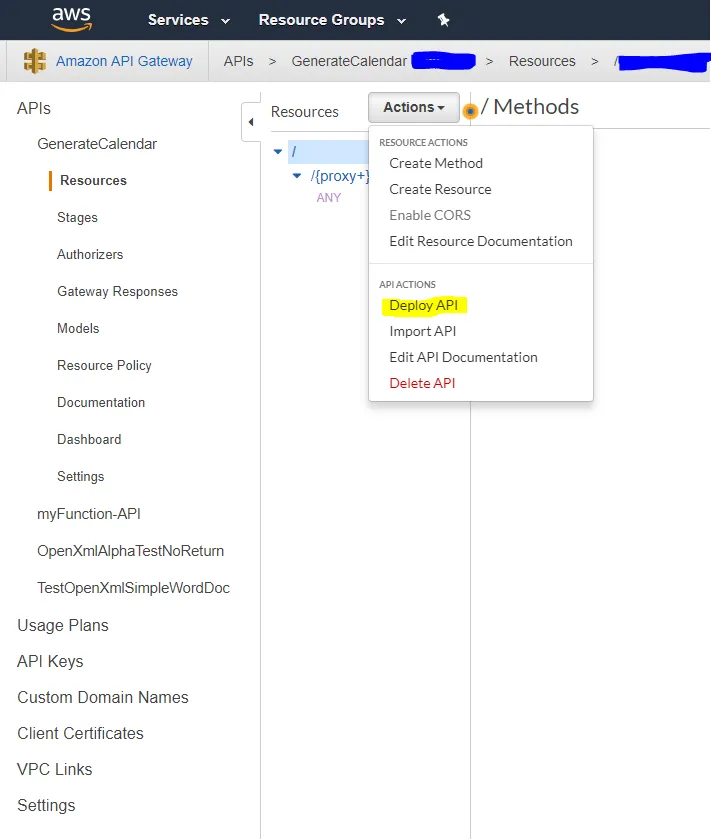711x839 pixels.
Task: Click APIs breadcrumb link
Action: [239, 61]
